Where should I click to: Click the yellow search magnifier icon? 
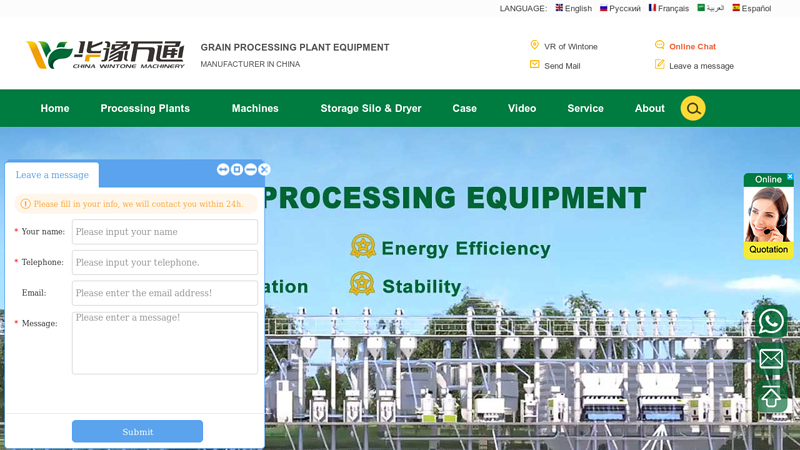693,108
